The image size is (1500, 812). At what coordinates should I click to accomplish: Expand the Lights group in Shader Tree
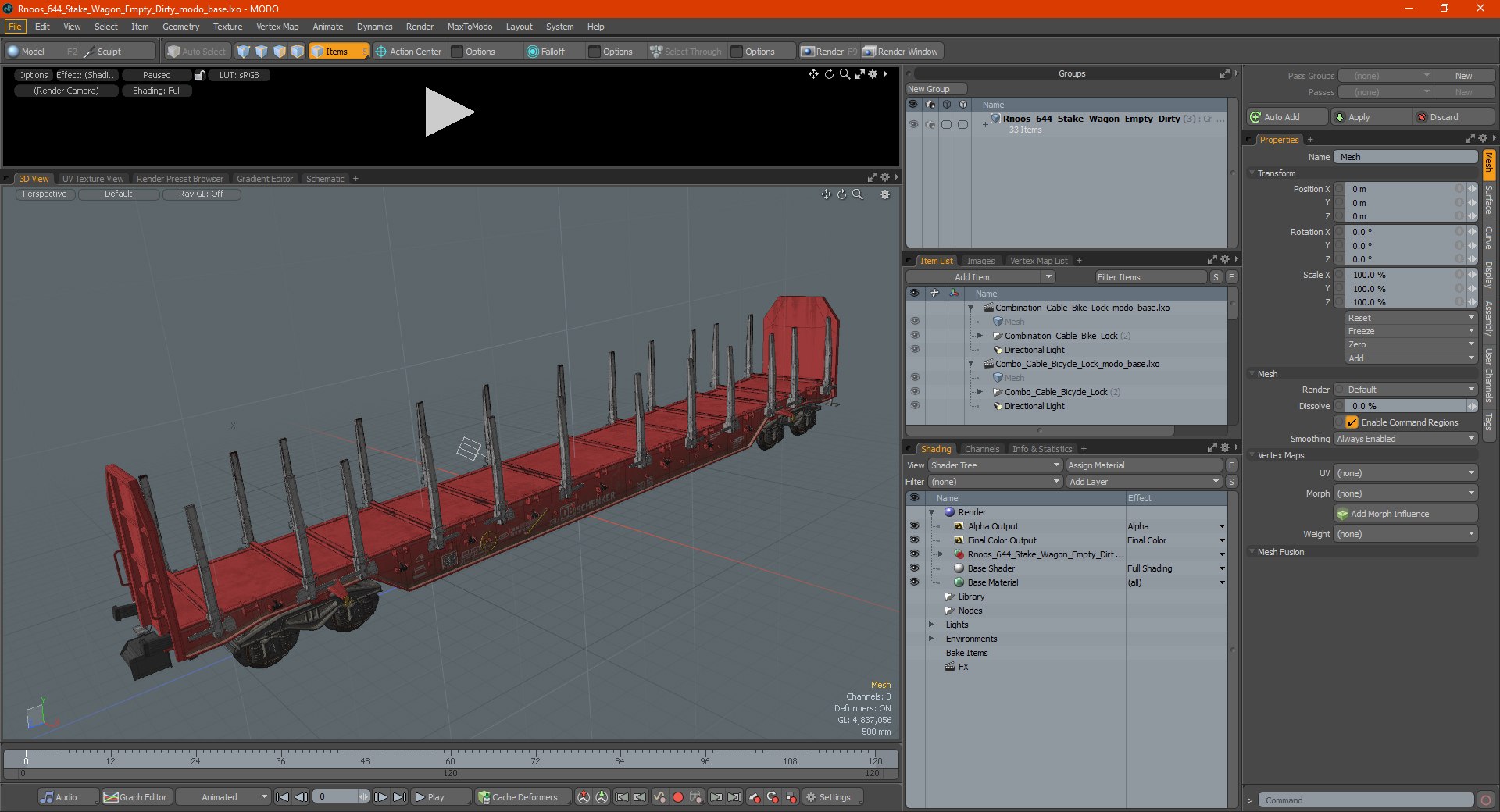click(931, 625)
